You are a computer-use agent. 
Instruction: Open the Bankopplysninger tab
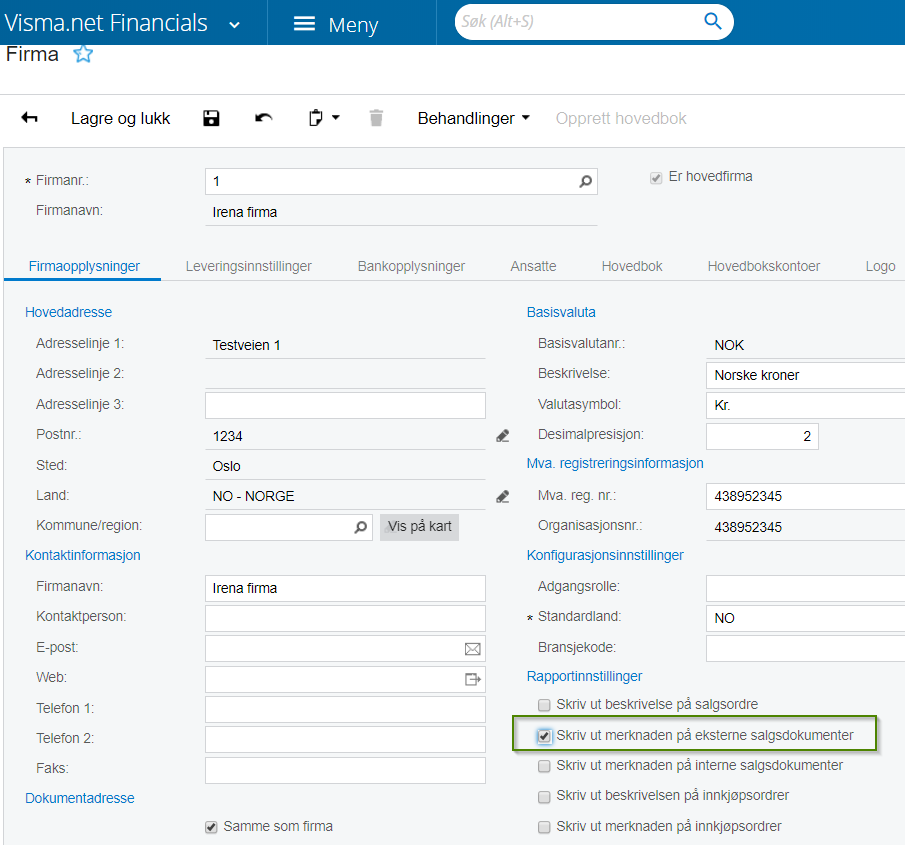[411, 266]
